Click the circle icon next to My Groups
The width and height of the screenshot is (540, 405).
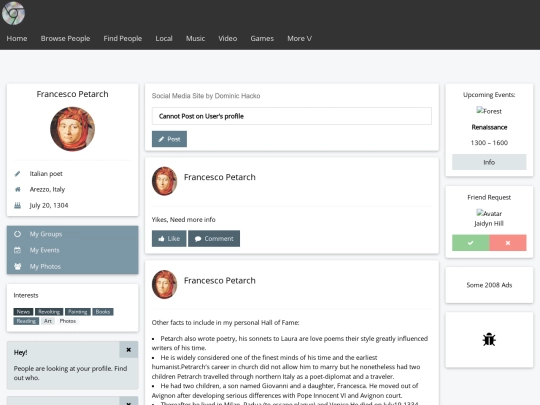coord(18,234)
